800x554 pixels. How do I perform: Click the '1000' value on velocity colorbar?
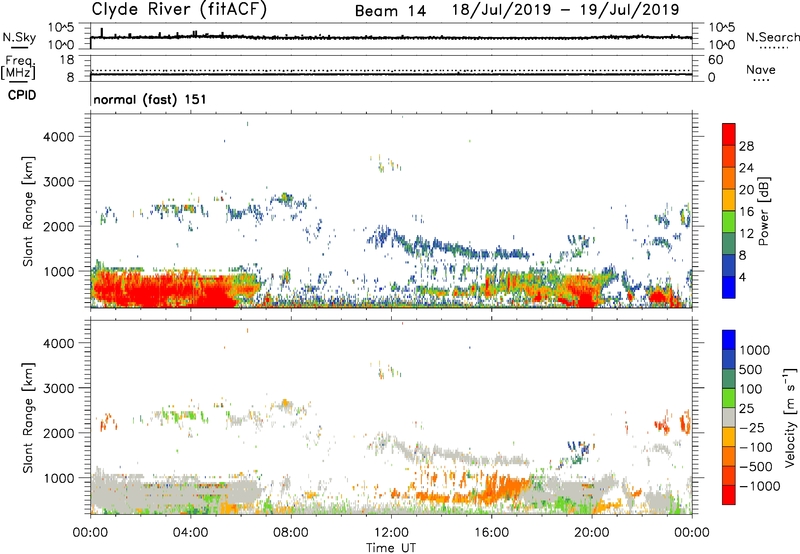pyautogui.click(x=755, y=350)
